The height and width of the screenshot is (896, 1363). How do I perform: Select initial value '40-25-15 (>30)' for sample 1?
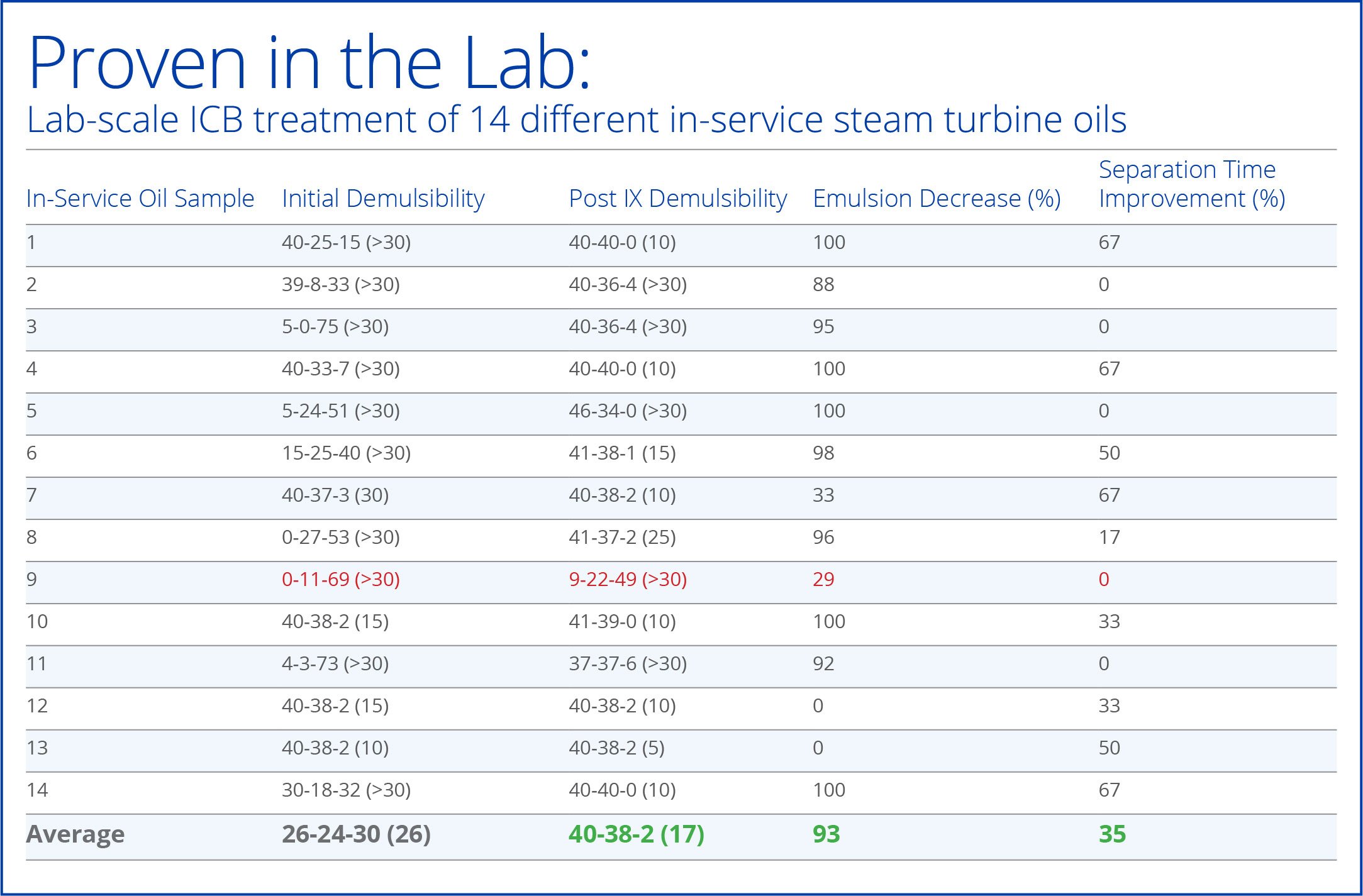(x=346, y=242)
